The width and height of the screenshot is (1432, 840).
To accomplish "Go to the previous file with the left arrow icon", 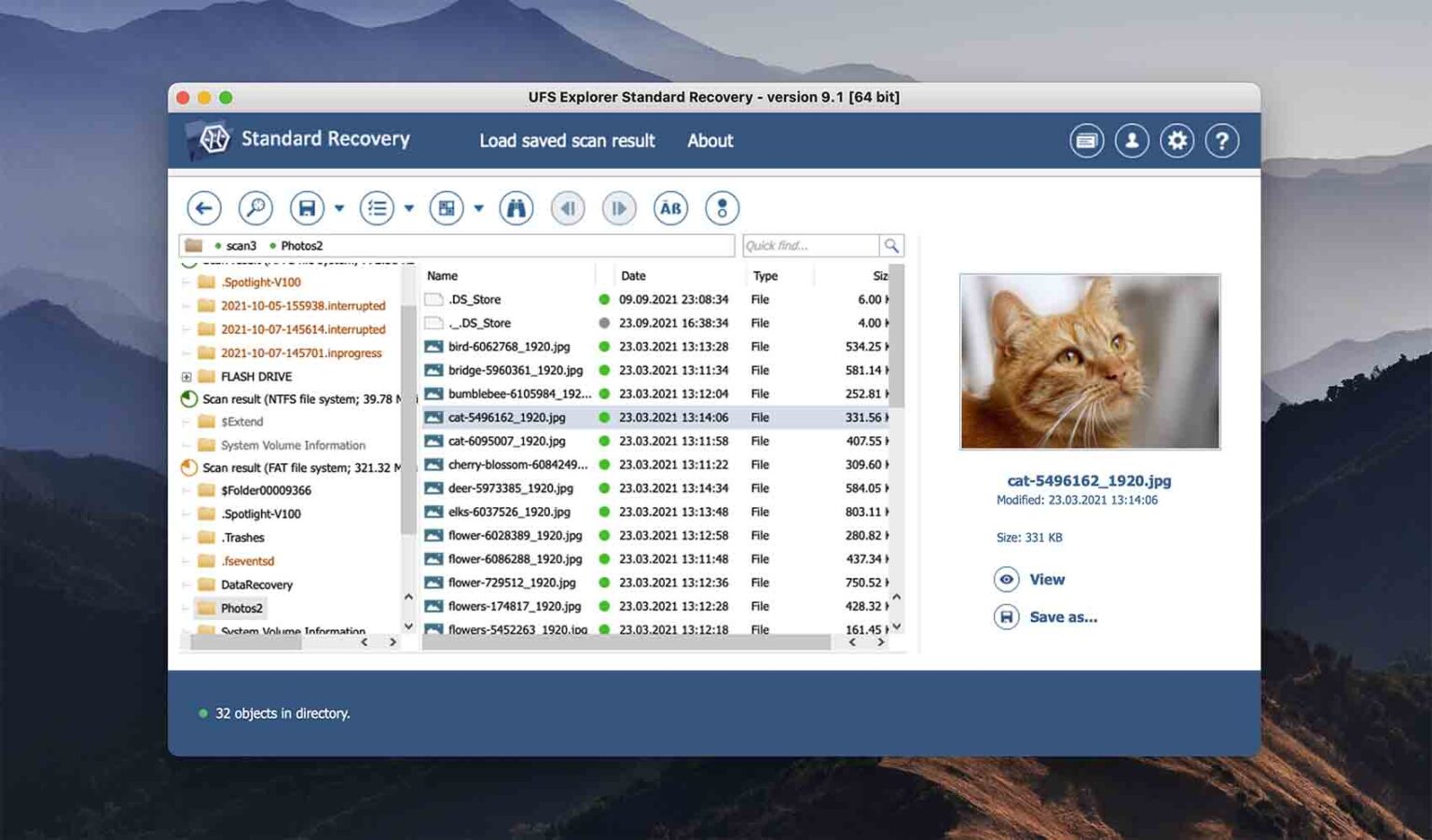I will pos(569,207).
